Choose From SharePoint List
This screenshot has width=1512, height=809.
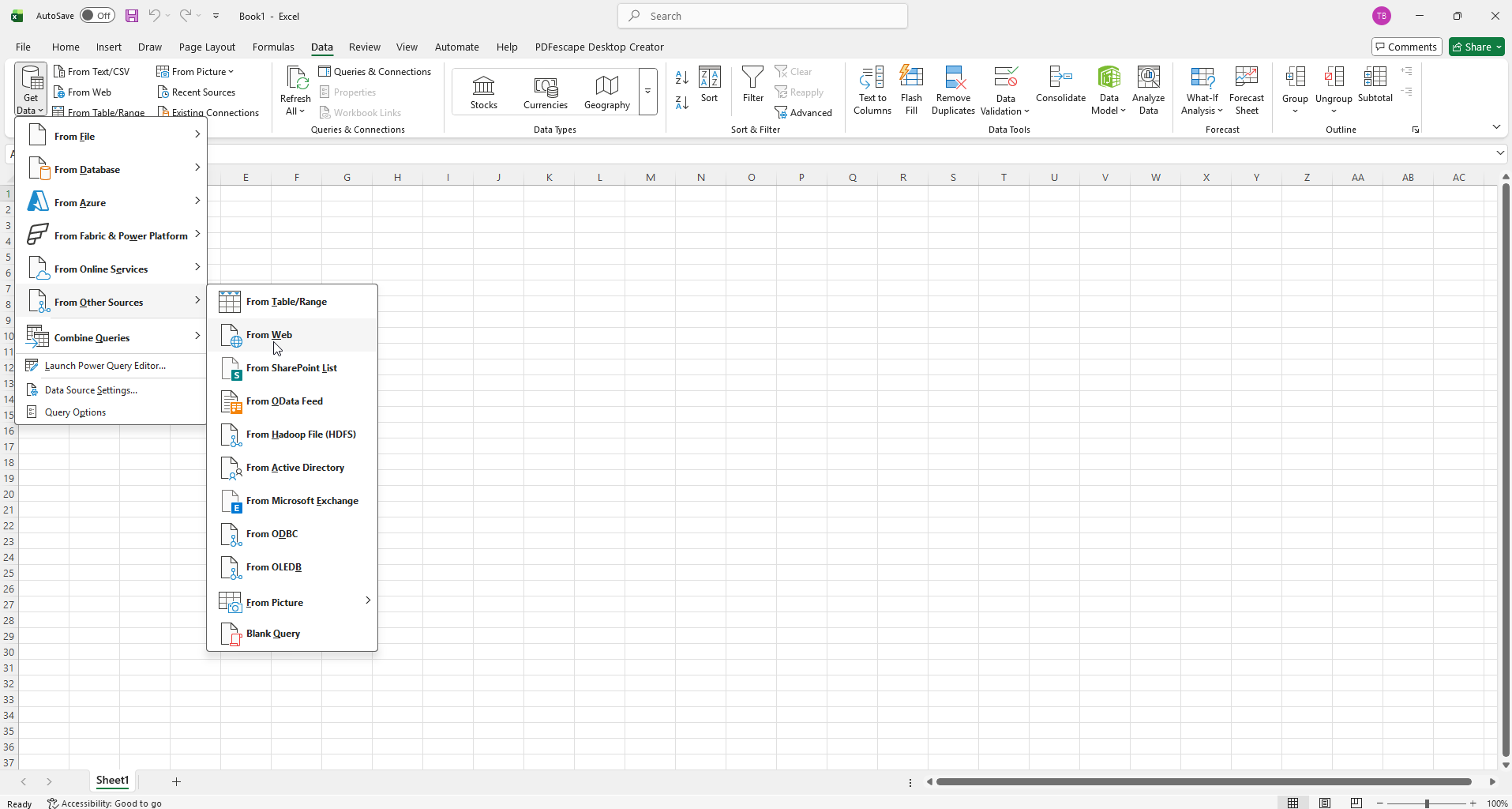point(292,368)
